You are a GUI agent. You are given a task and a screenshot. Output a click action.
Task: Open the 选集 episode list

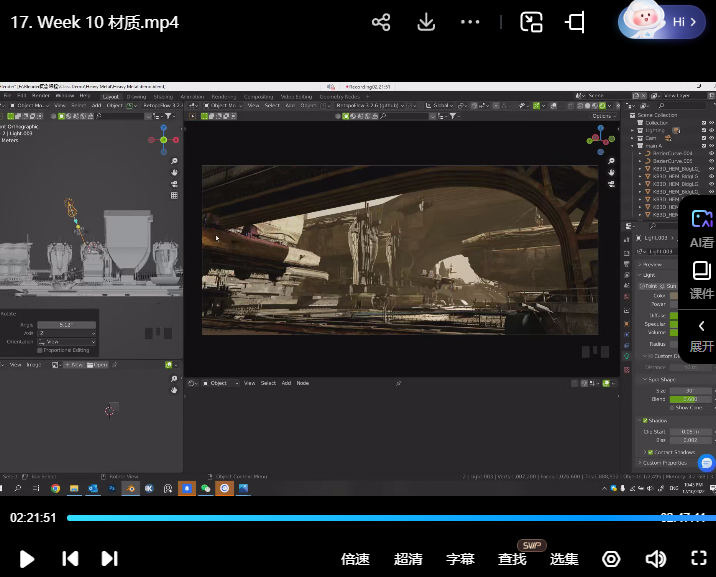click(564, 559)
